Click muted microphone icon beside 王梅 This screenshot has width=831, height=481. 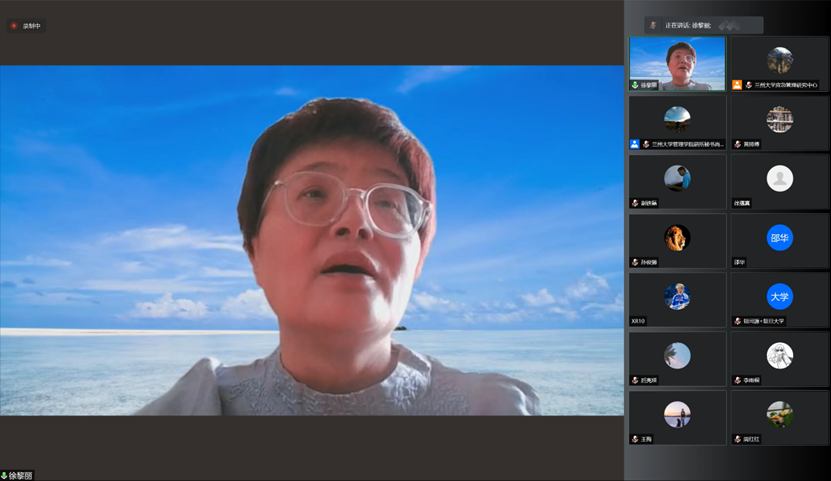point(635,438)
